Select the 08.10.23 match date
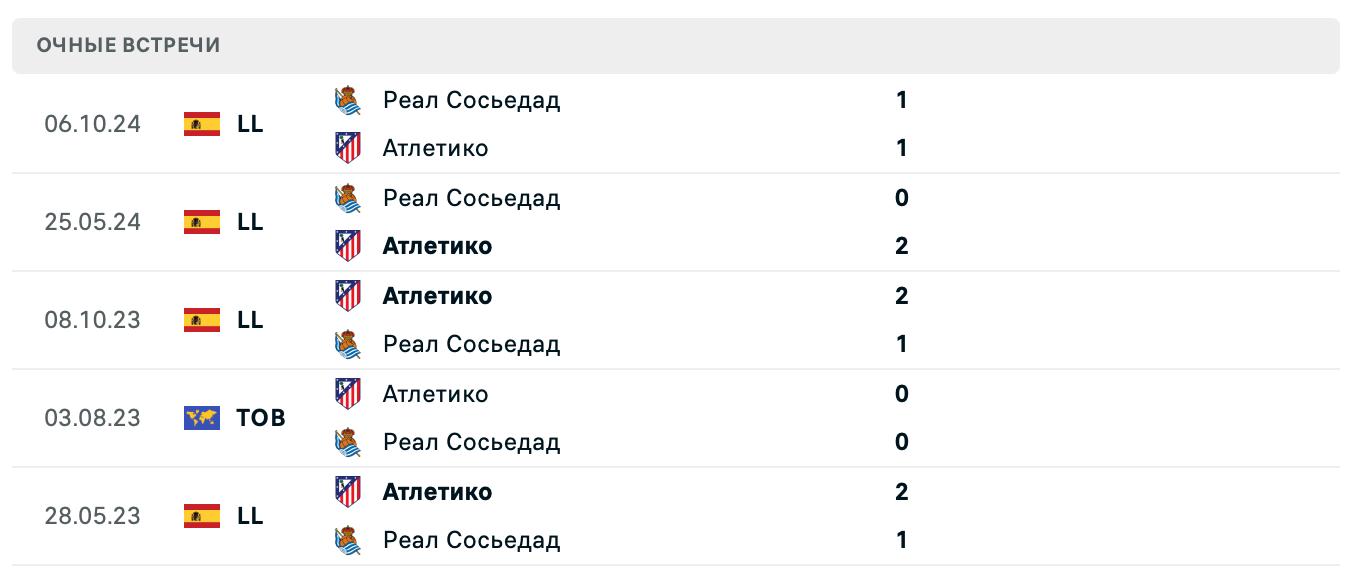Viewport: 1354px width, 578px height. pyautogui.click(x=92, y=320)
